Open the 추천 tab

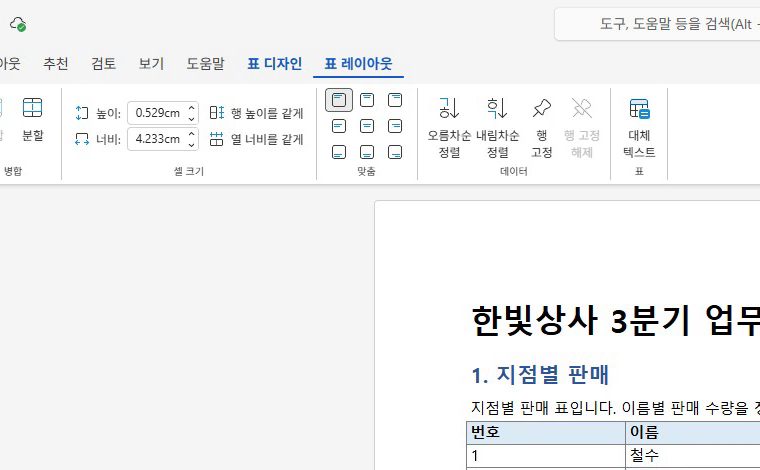(56, 63)
